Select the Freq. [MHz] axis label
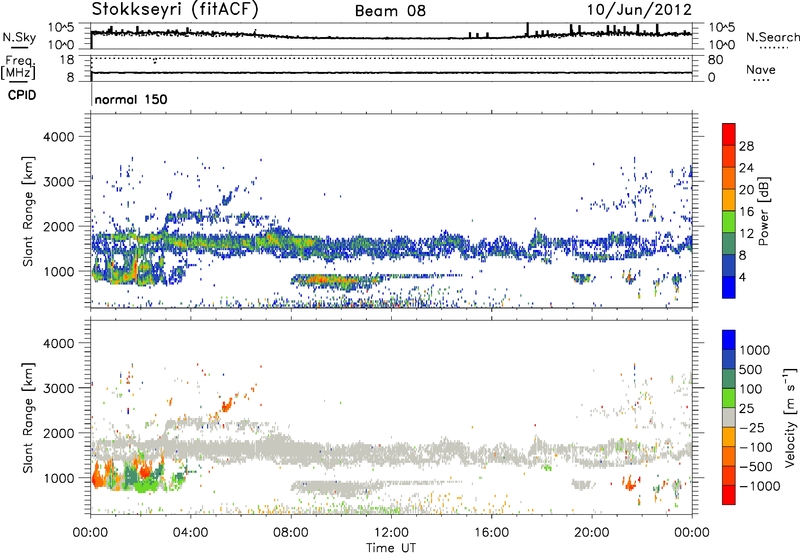Viewport: 800px width, 554px height. [18, 67]
